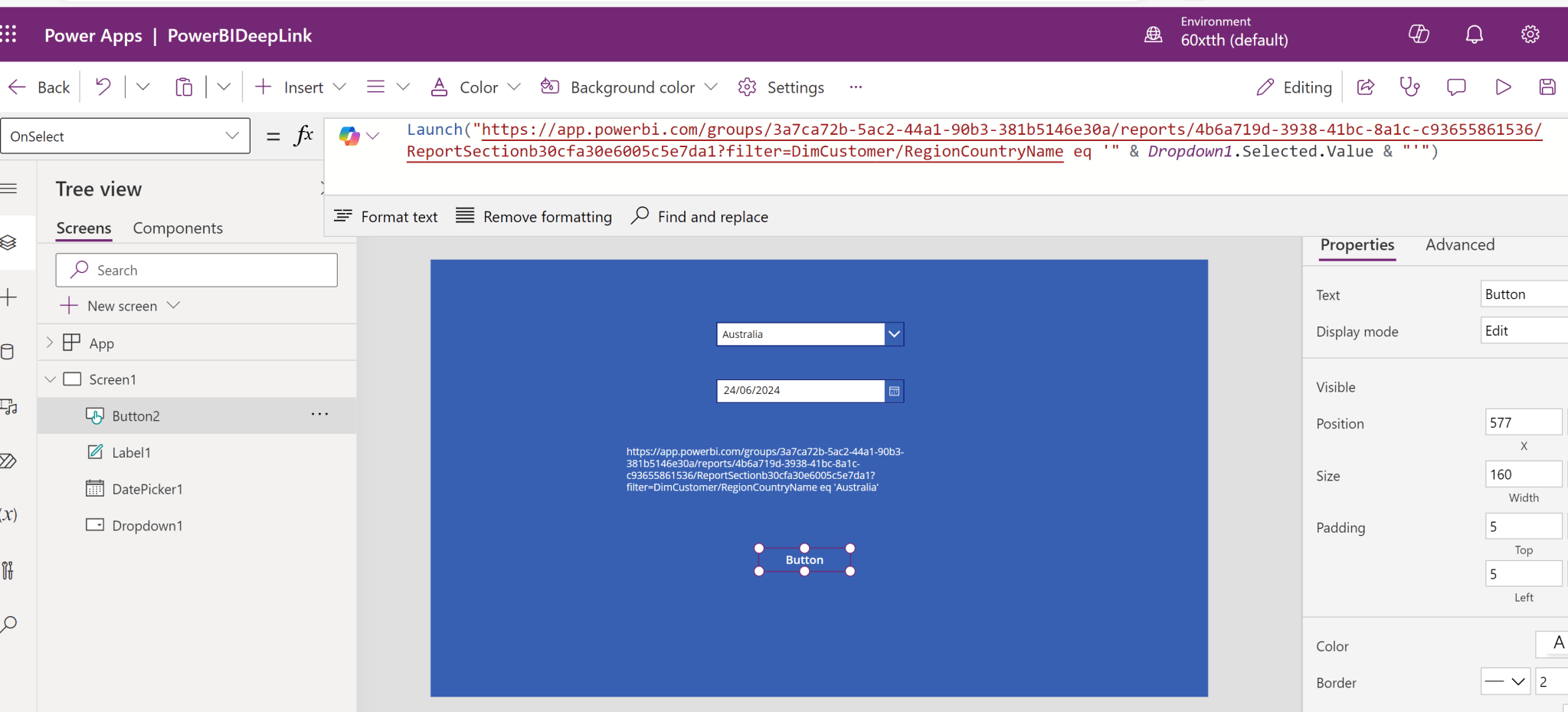Click the Format text button
The width and height of the screenshot is (1568, 712).
pyautogui.click(x=386, y=217)
